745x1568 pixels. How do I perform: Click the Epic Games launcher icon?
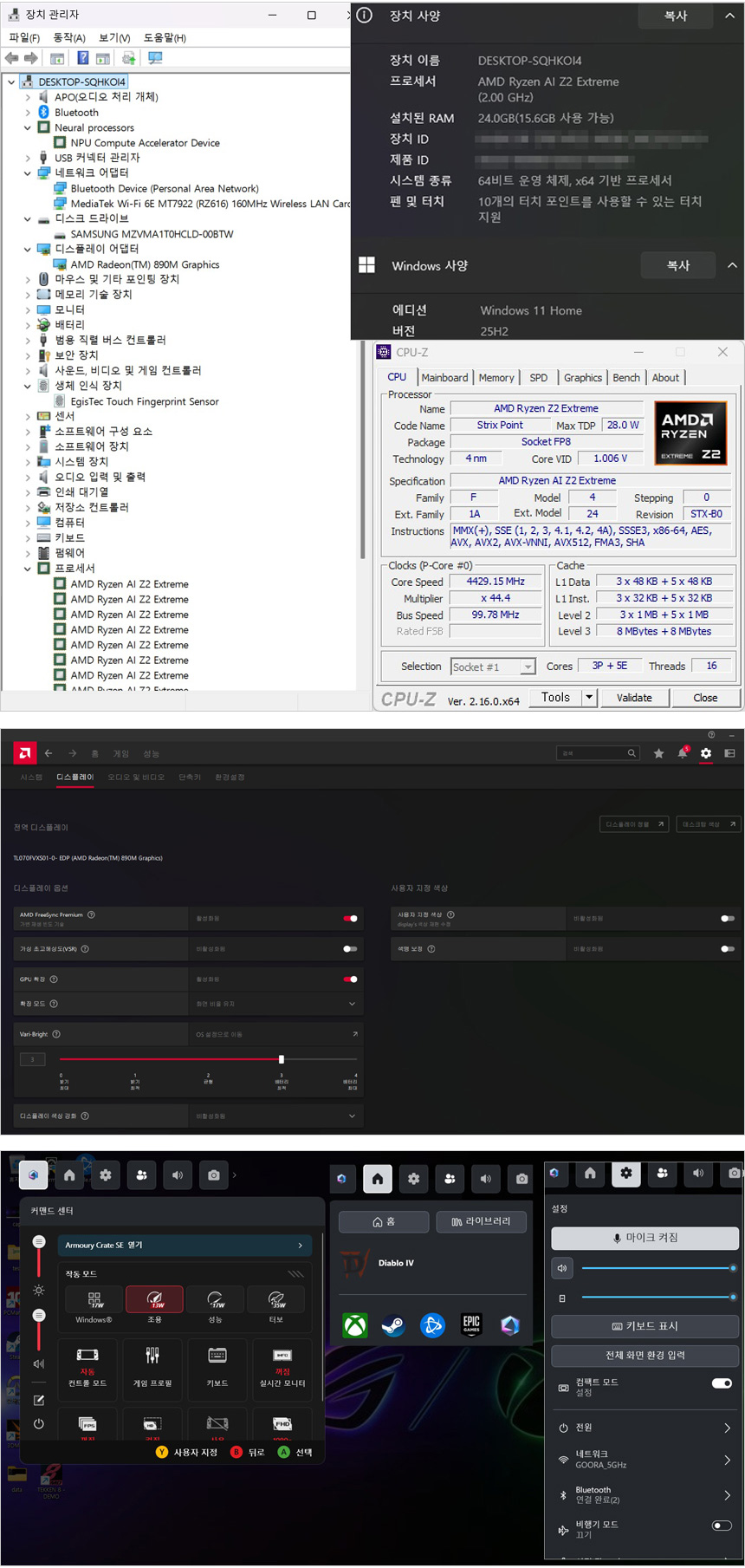click(x=471, y=1325)
